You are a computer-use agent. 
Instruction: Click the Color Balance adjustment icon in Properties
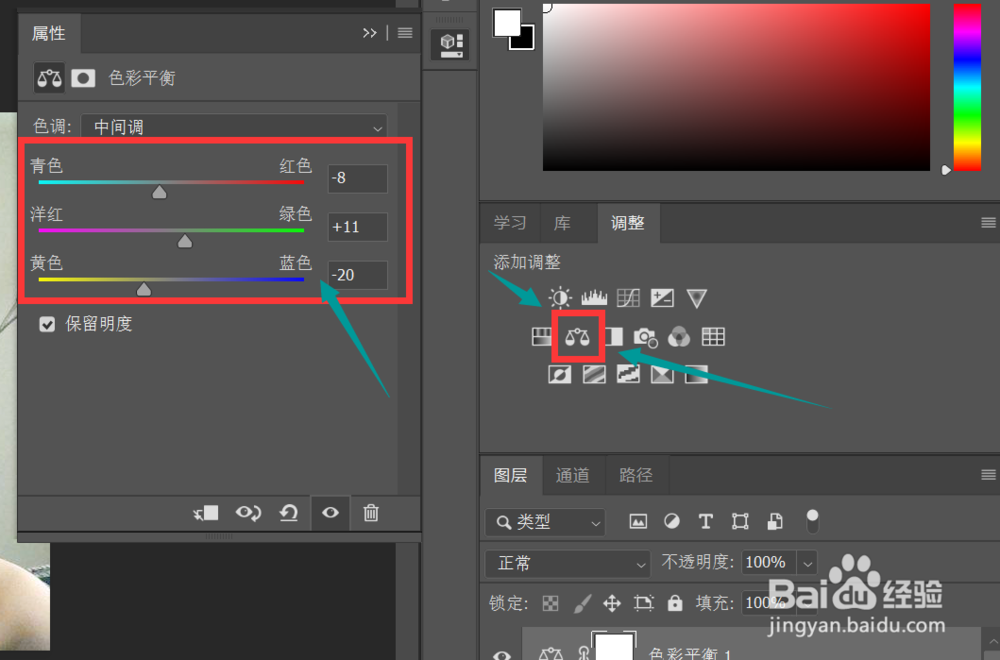pos(49,78)
